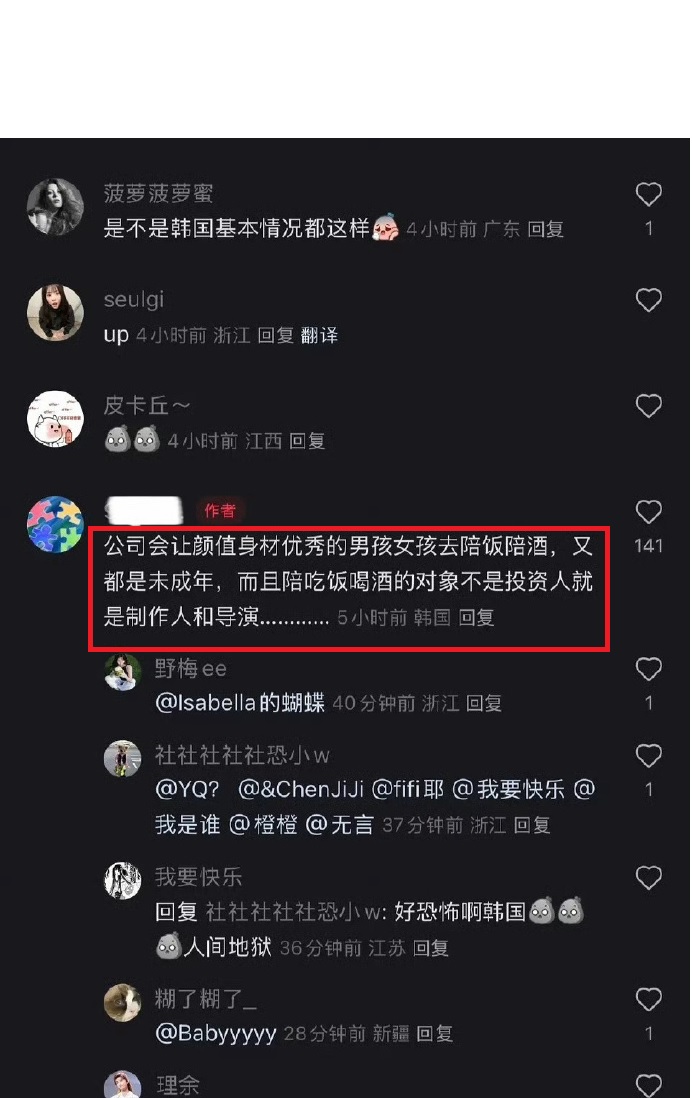Like 野梅ee's reply
Image resolution: width=692 pixels, height=1098 pixels.
point(648,669)
